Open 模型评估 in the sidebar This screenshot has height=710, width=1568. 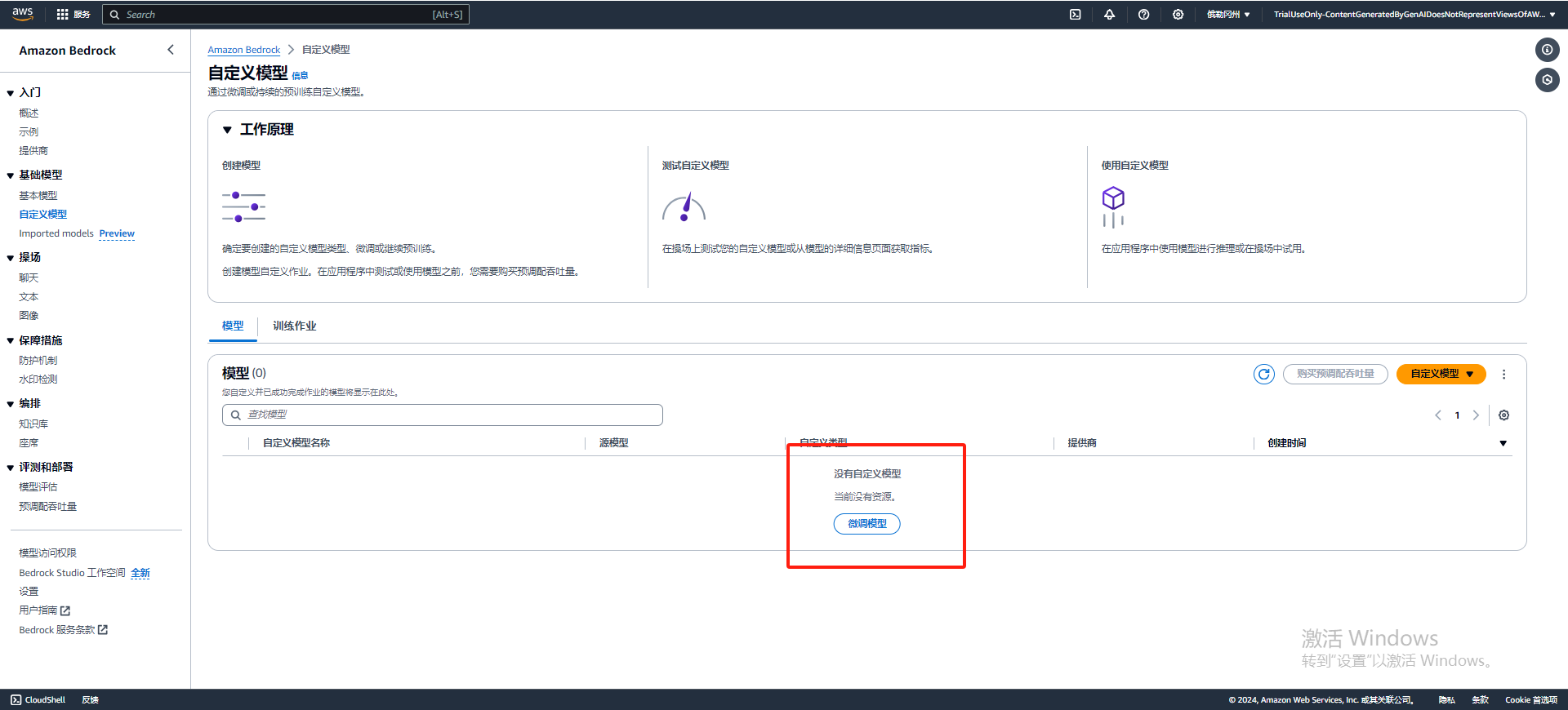(x=38, y=487)
